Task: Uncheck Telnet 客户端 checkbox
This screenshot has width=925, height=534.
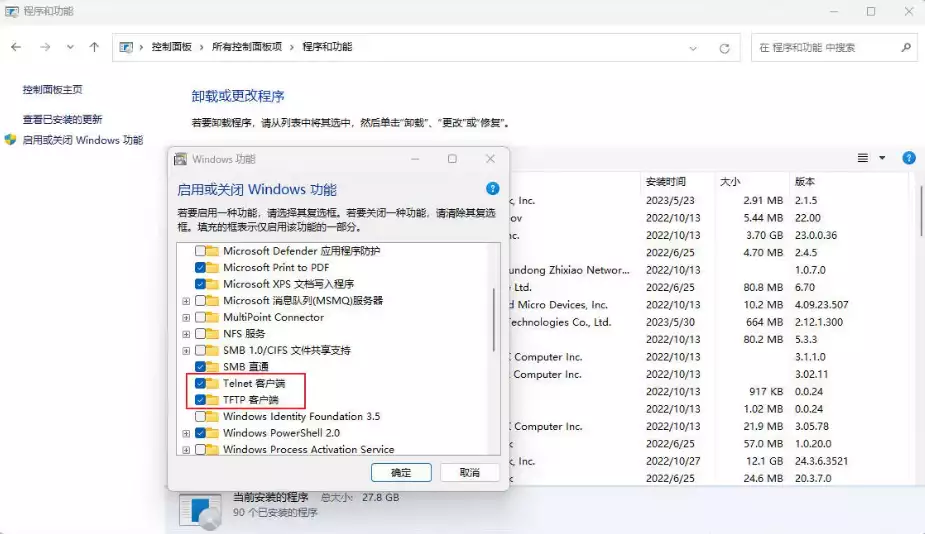Action: [x=201, y=383]
